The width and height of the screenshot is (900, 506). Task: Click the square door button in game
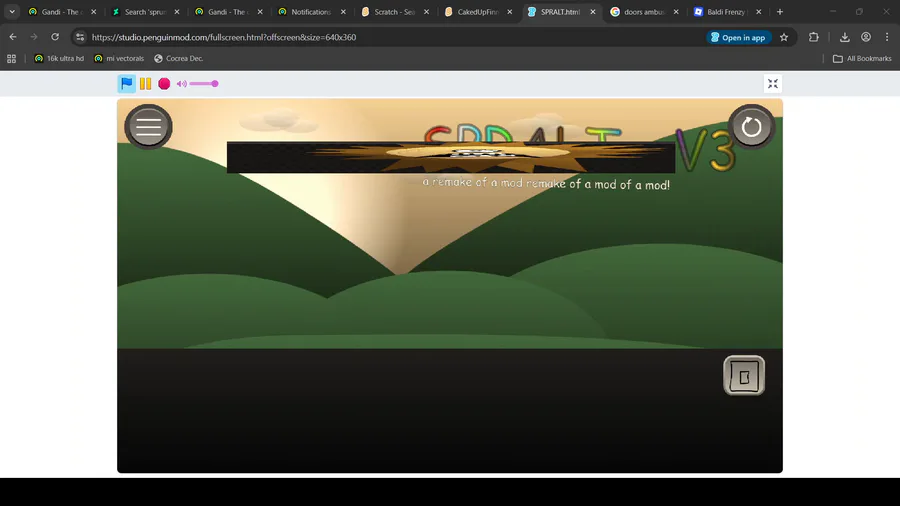click(x=744, y=376)
